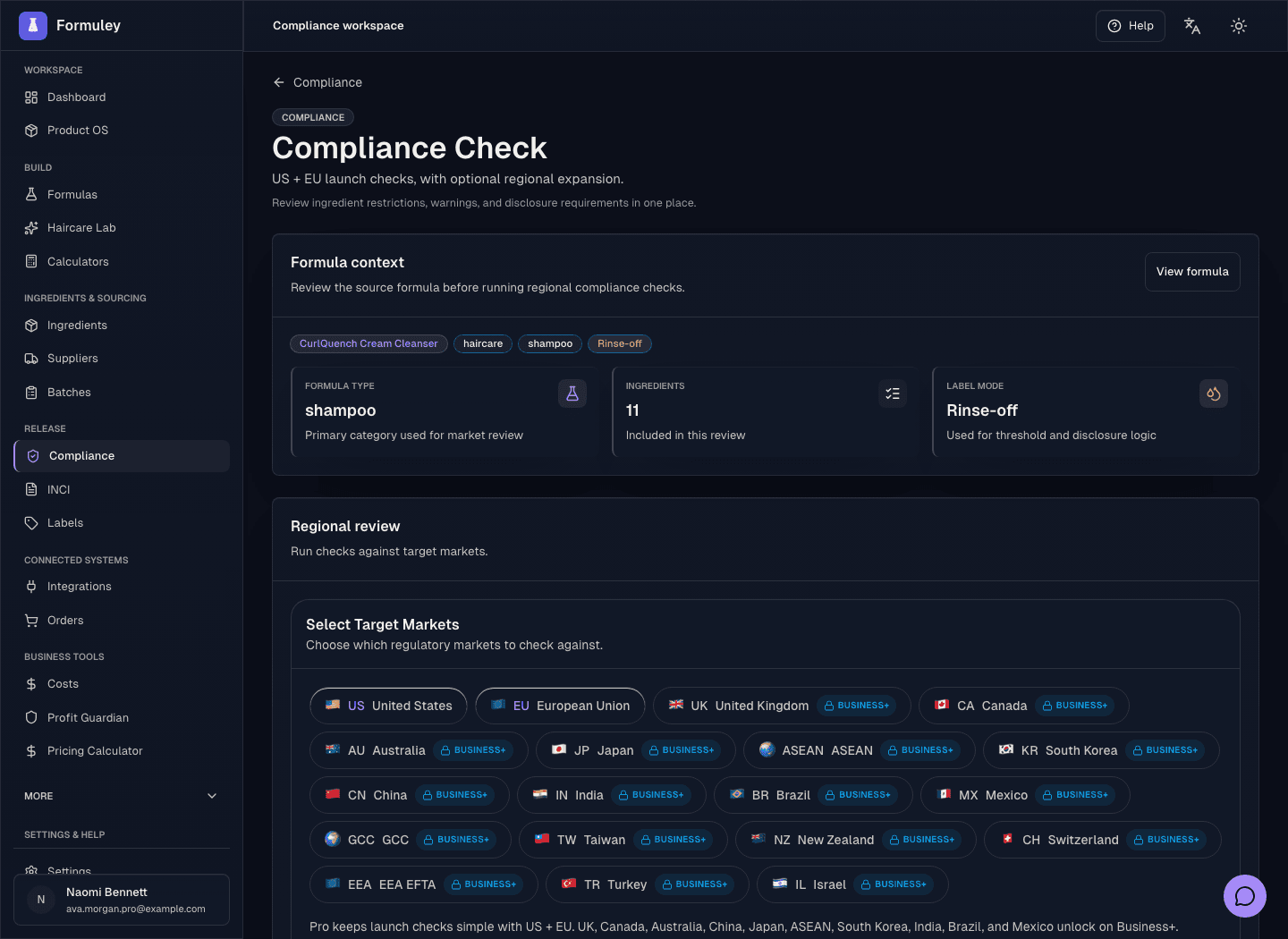Click the Compliance shield icon in sidebar
This screenshot has width=1288, height=939.
[x=33, y=456]
